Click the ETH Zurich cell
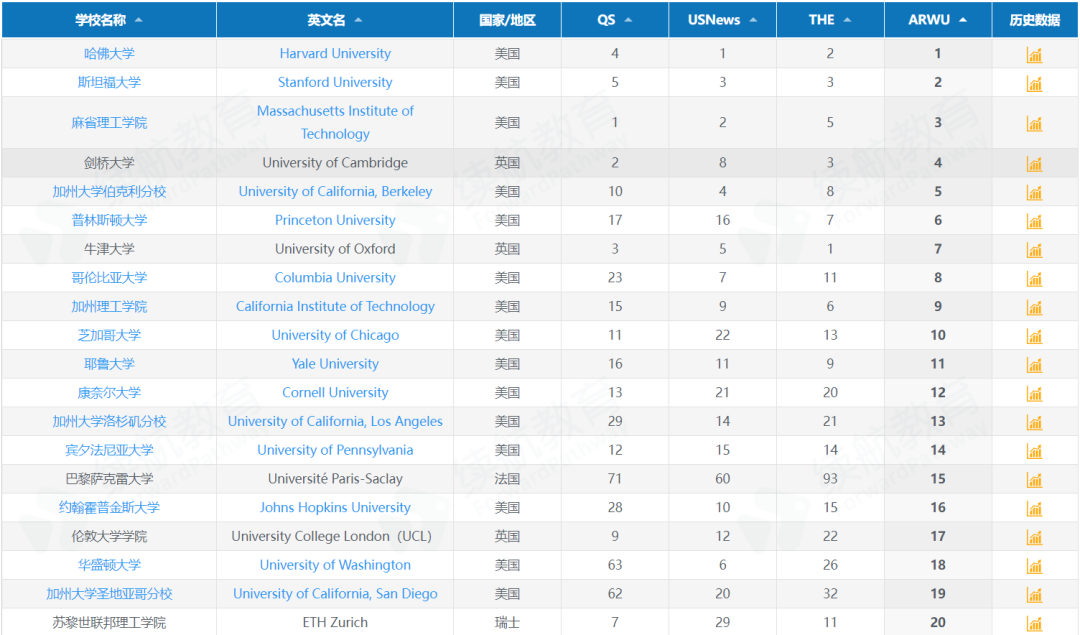Viewport: 1080px width, 635px height. [x=335, y=623]
